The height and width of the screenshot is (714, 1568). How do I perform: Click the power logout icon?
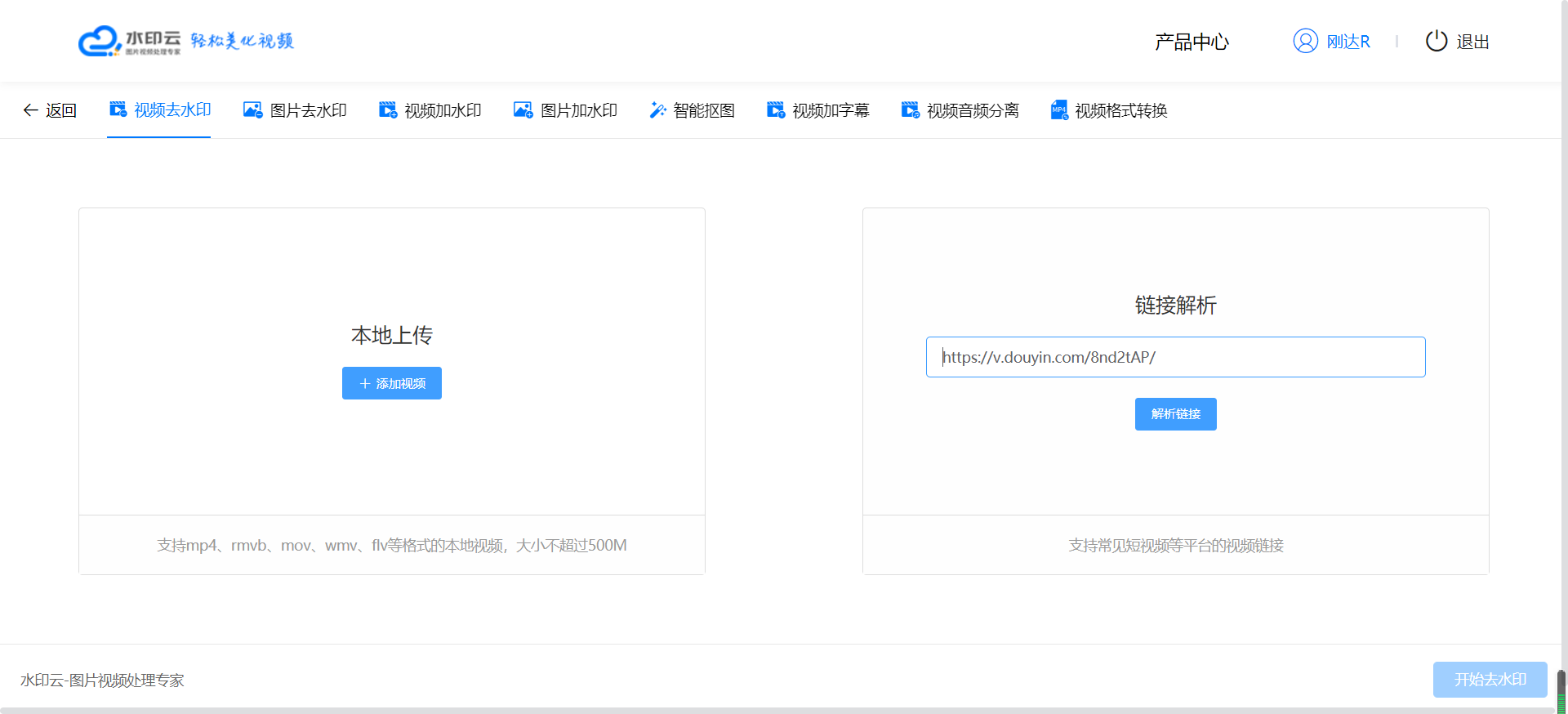point(1437,41)
